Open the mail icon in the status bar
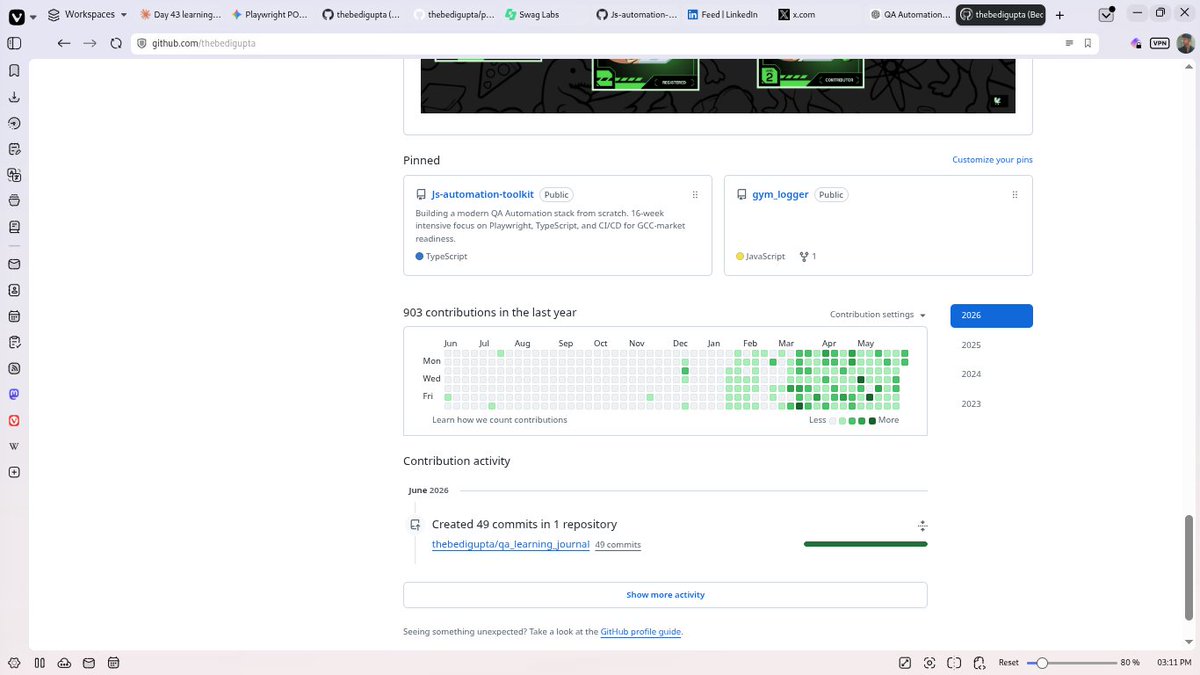The width and height of the screenshot is (1200, 675). pos(89,662)
